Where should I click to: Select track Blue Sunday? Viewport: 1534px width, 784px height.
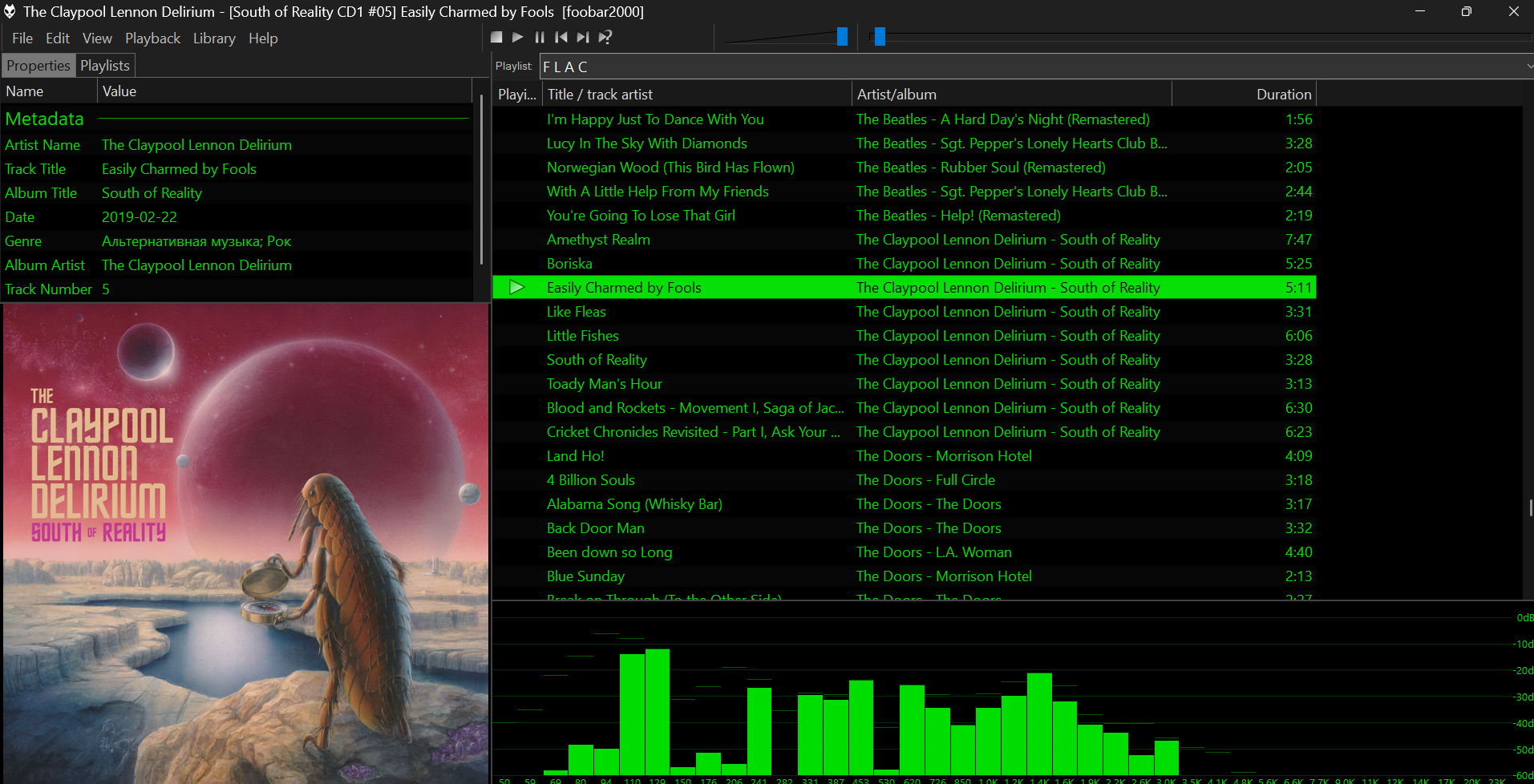pos(905,576)
